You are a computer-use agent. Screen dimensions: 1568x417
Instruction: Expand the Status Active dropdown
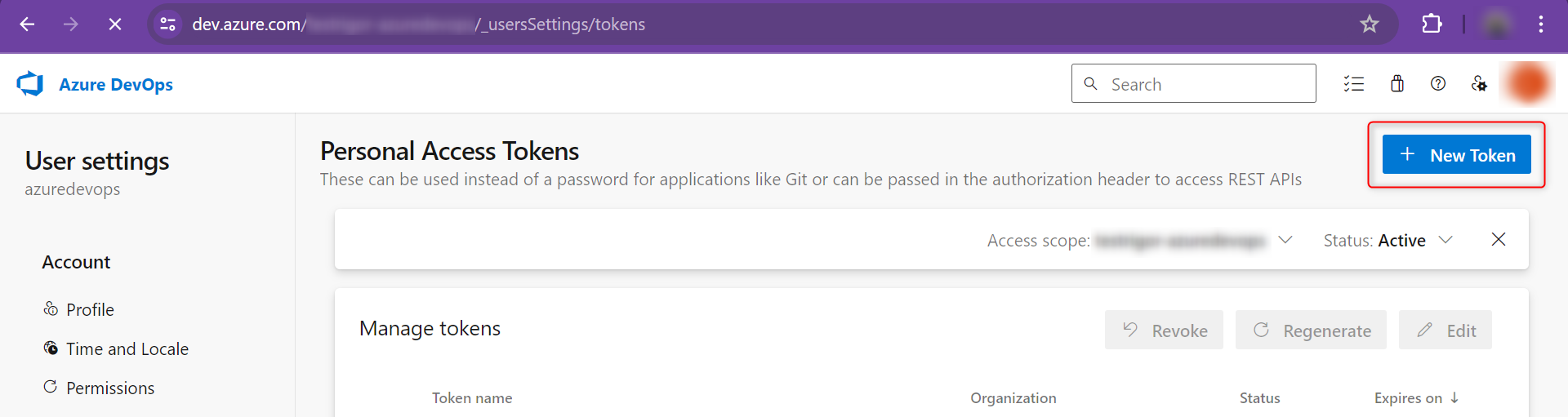pos(1445,240)
